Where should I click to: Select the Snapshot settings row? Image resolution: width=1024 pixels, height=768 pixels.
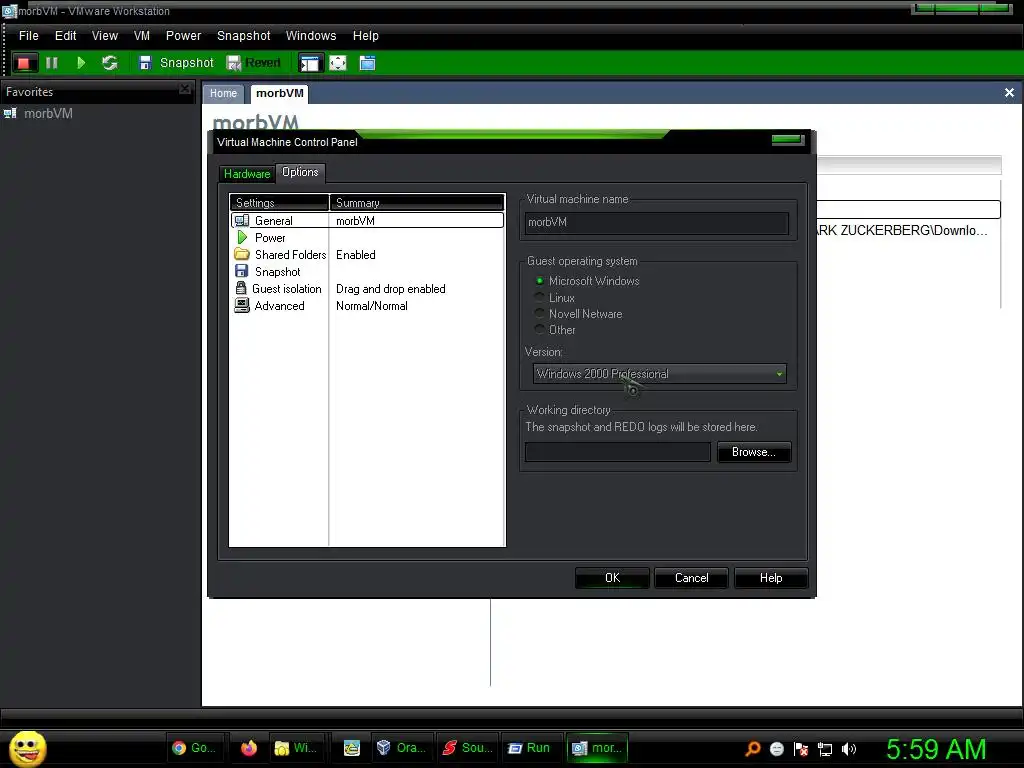(367, 272)
